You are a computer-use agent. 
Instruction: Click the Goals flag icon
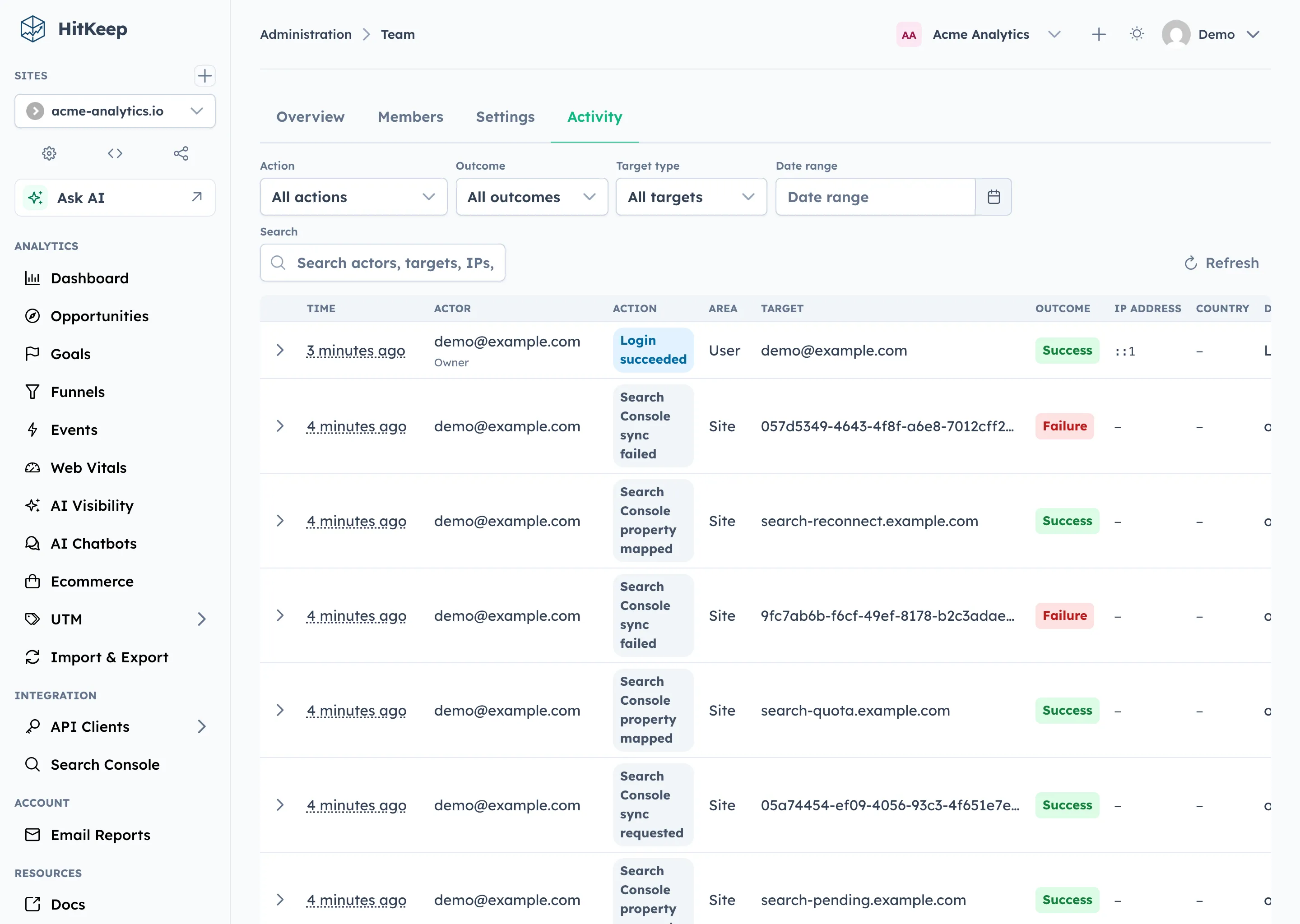pos(32,354)
